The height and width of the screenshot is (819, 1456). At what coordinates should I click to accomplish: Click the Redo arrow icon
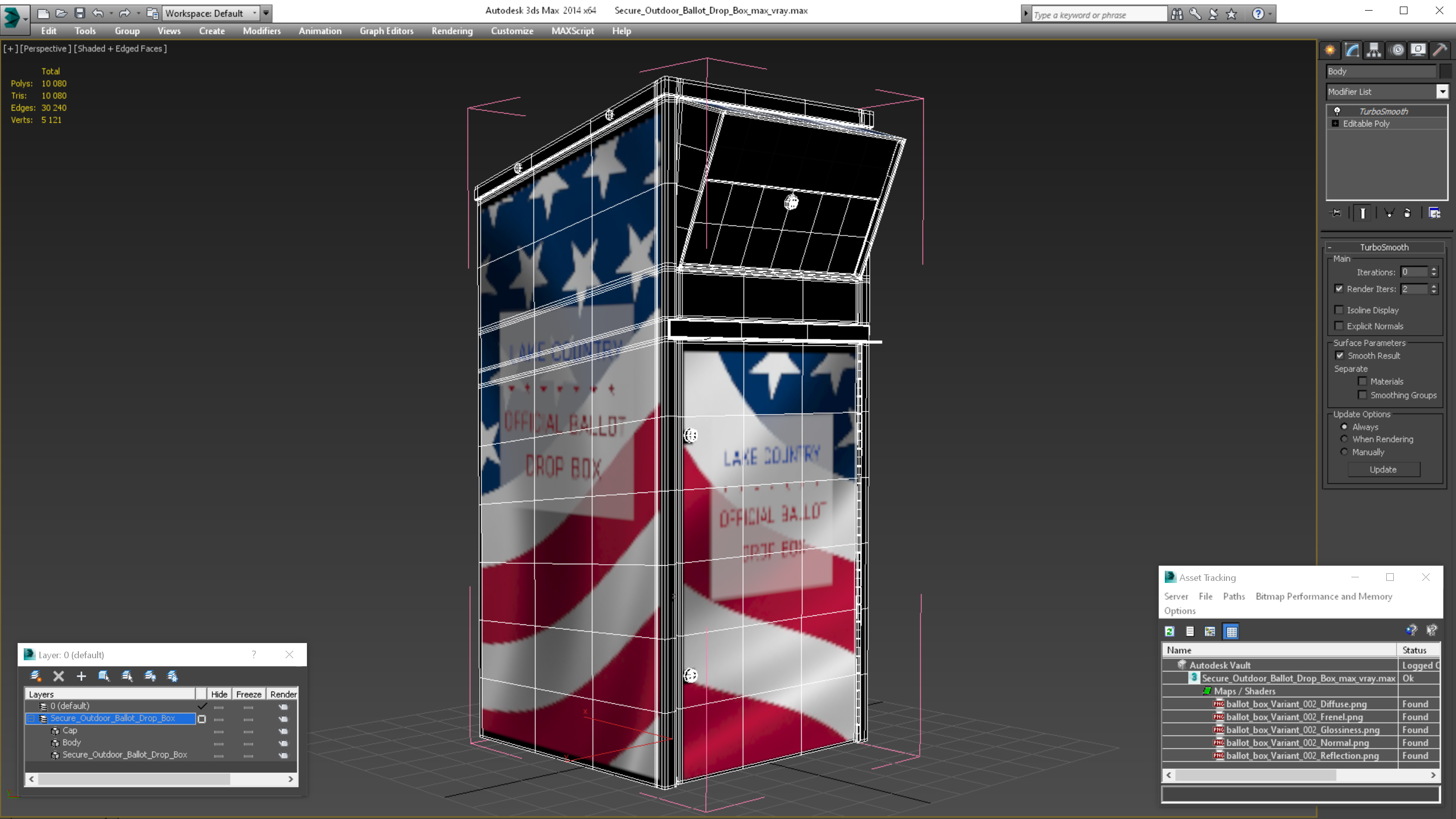tap(124, 13)
